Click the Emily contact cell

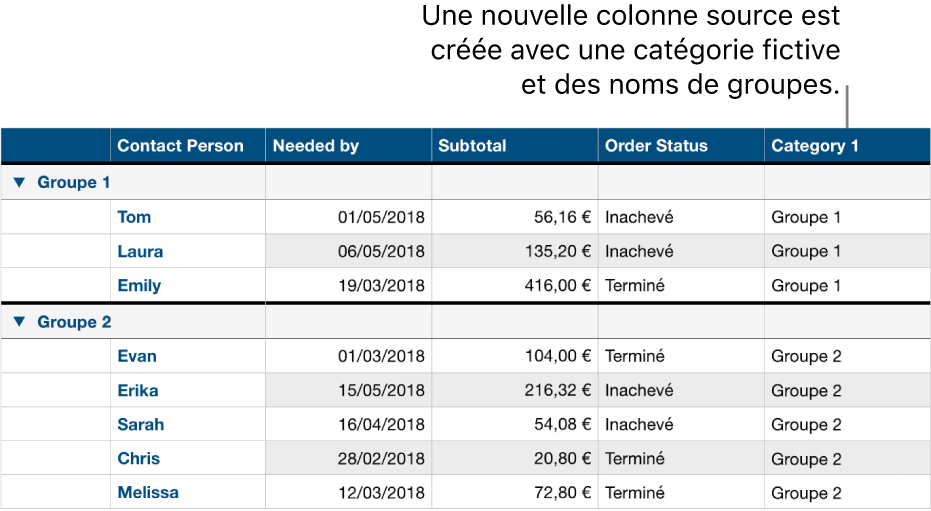[139, 286]
